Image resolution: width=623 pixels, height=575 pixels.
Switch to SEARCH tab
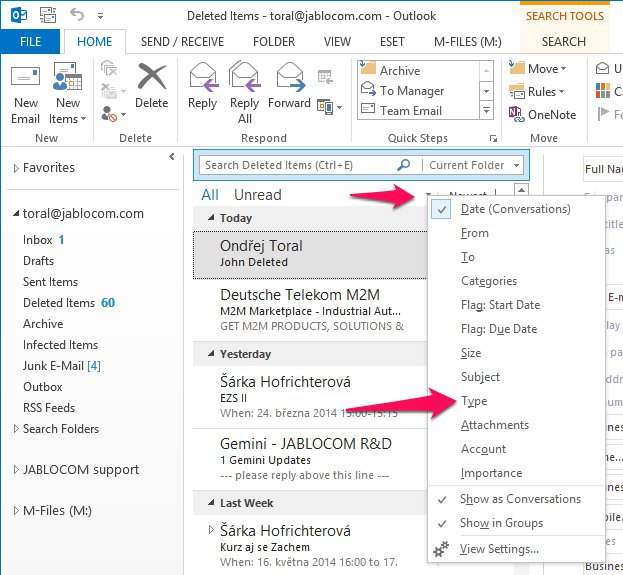[x=564, y=41]
